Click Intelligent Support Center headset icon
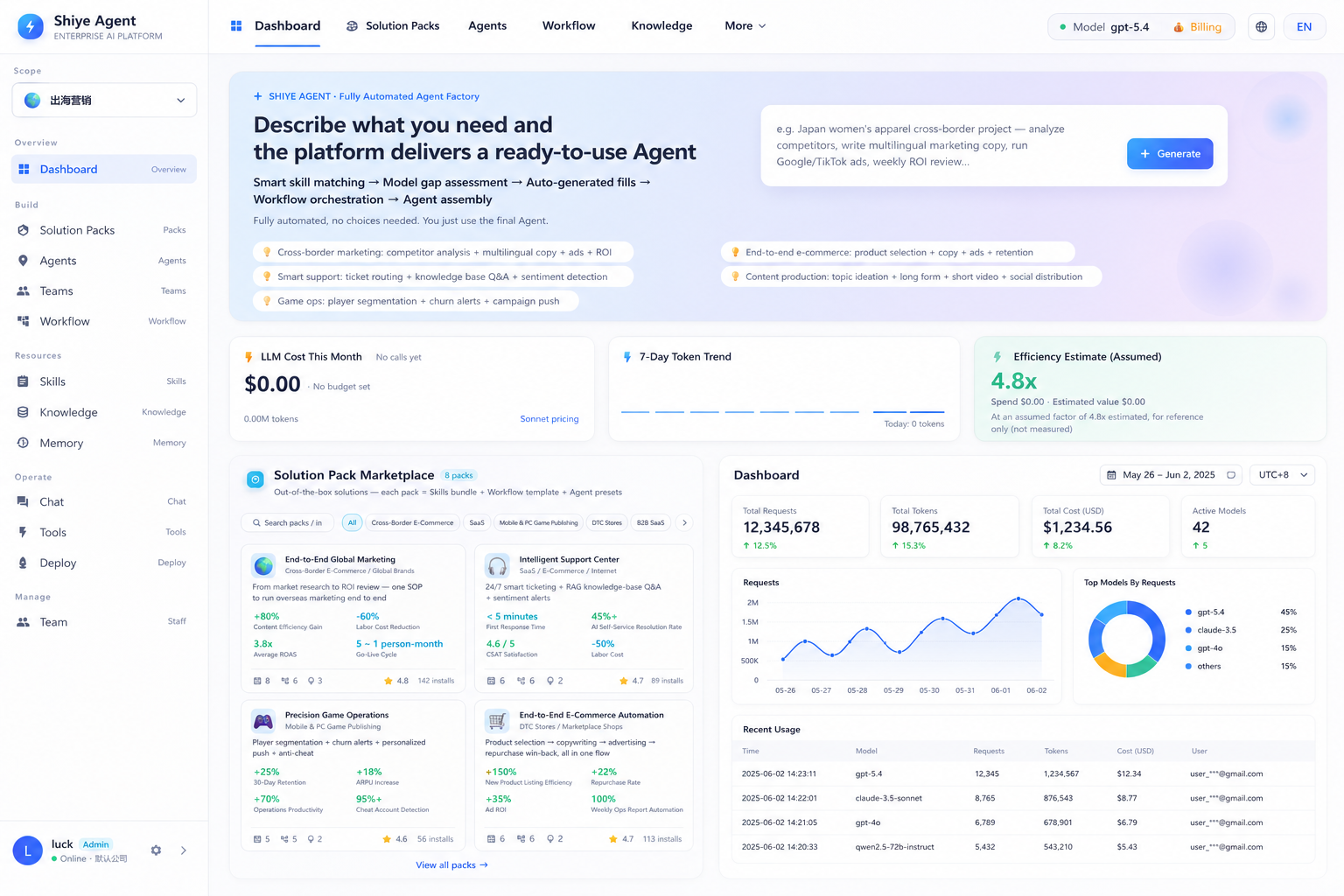The height and width of the screenshot is (896, 1344). pos(497,565)
